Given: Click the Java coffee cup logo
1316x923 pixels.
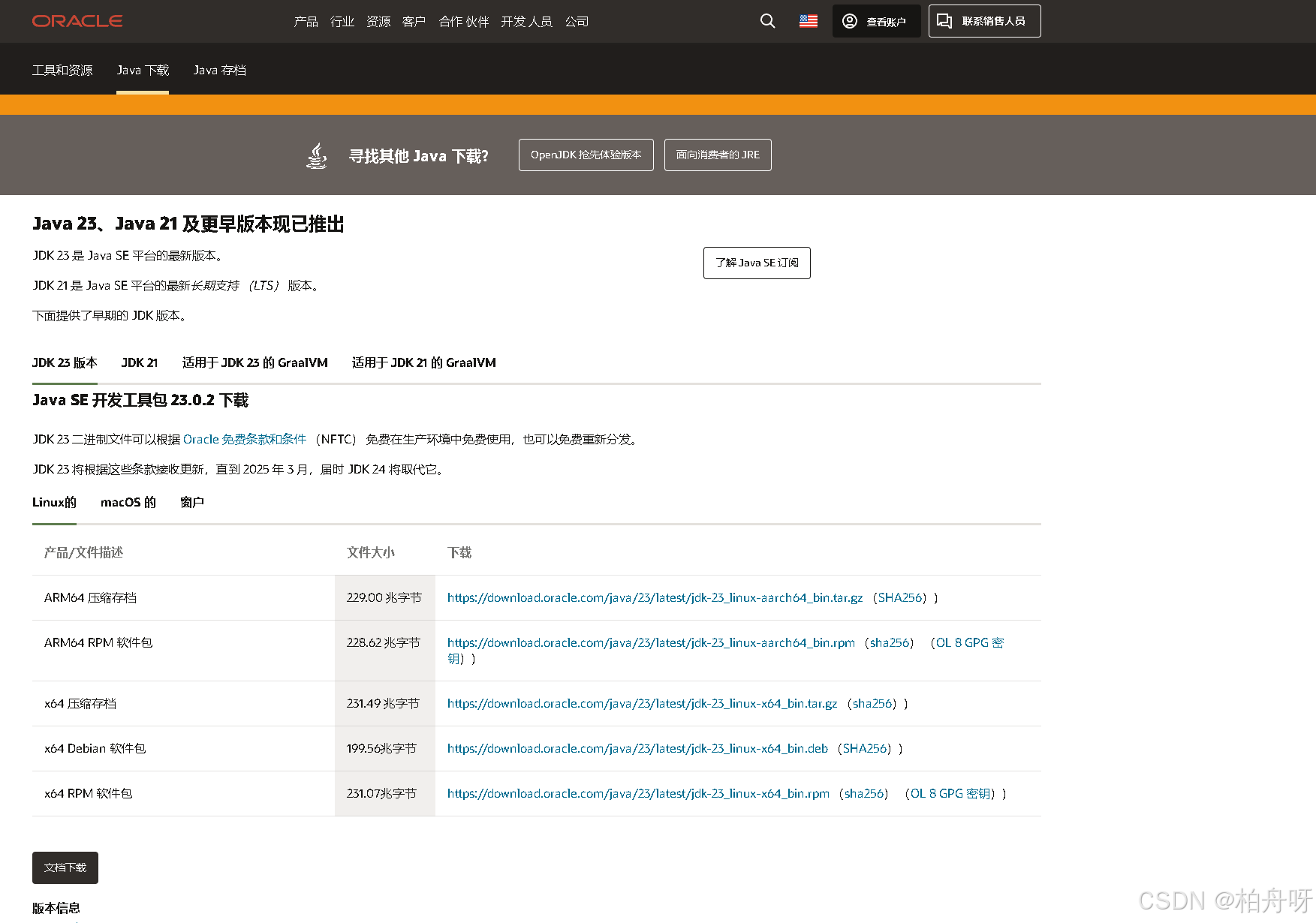Looking at the screenshot, I should [318, 155].
